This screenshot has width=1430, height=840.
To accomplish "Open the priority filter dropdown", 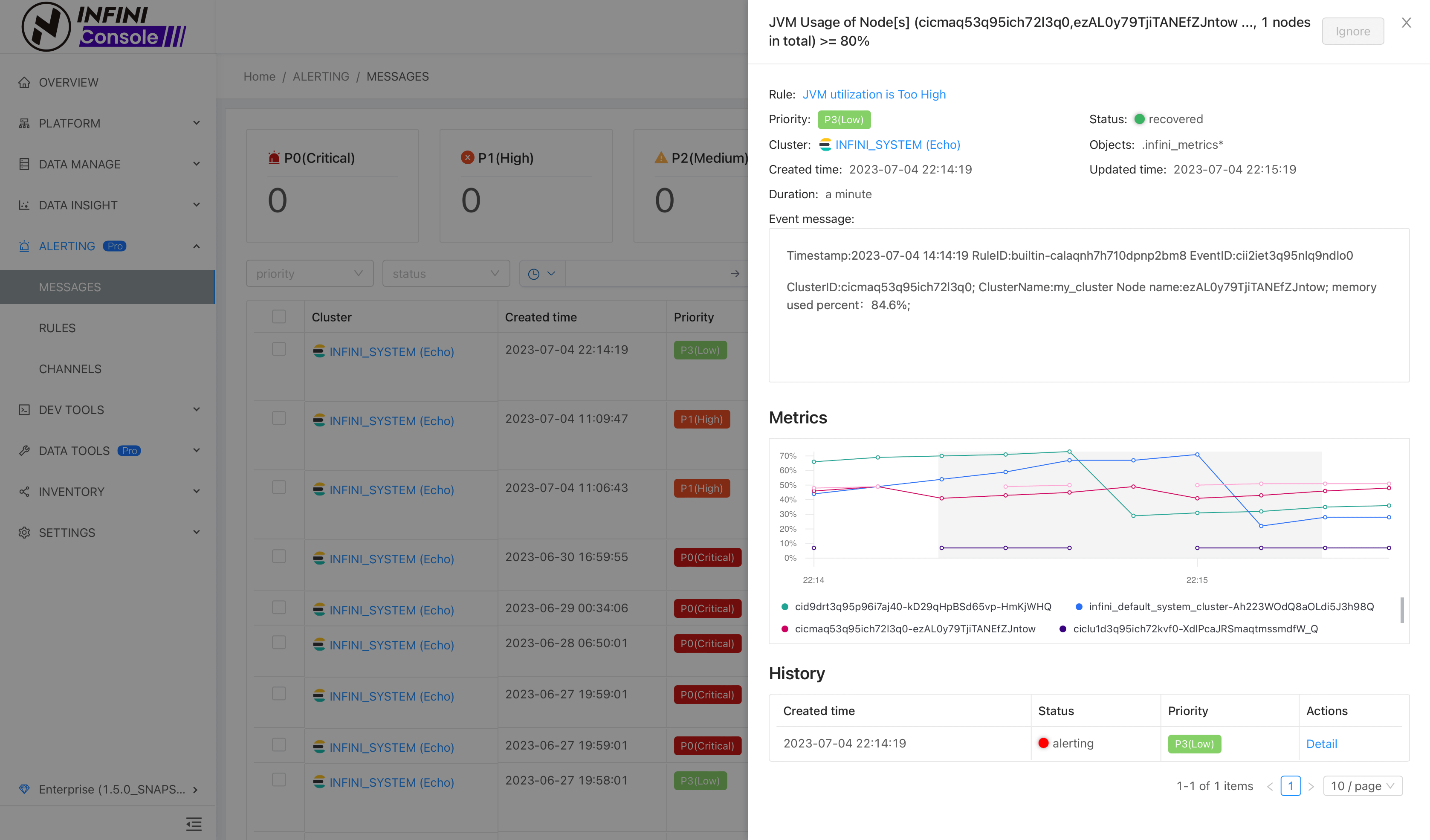I will tap(309, 274).
